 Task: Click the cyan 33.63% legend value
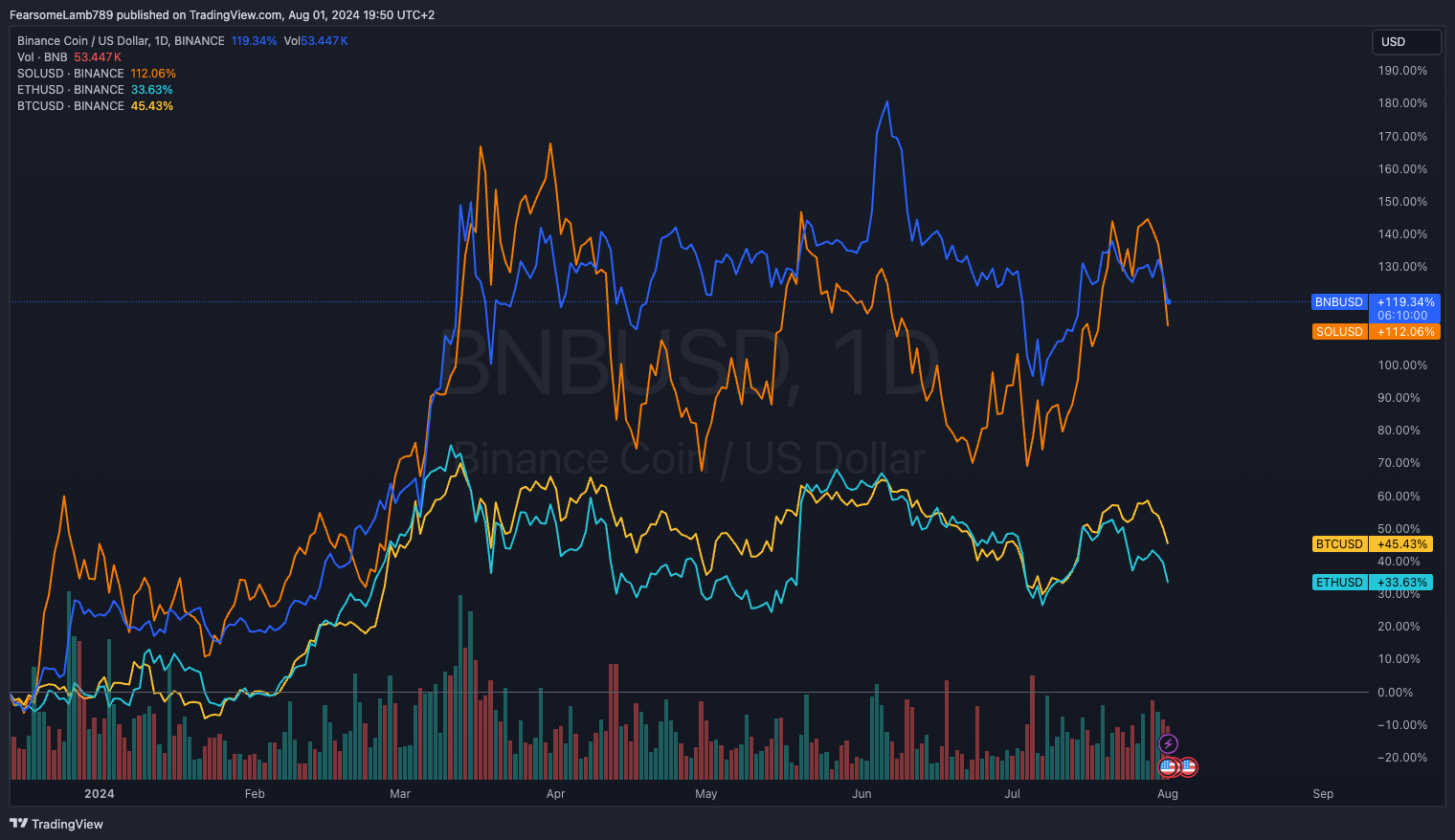click(152, 90)
